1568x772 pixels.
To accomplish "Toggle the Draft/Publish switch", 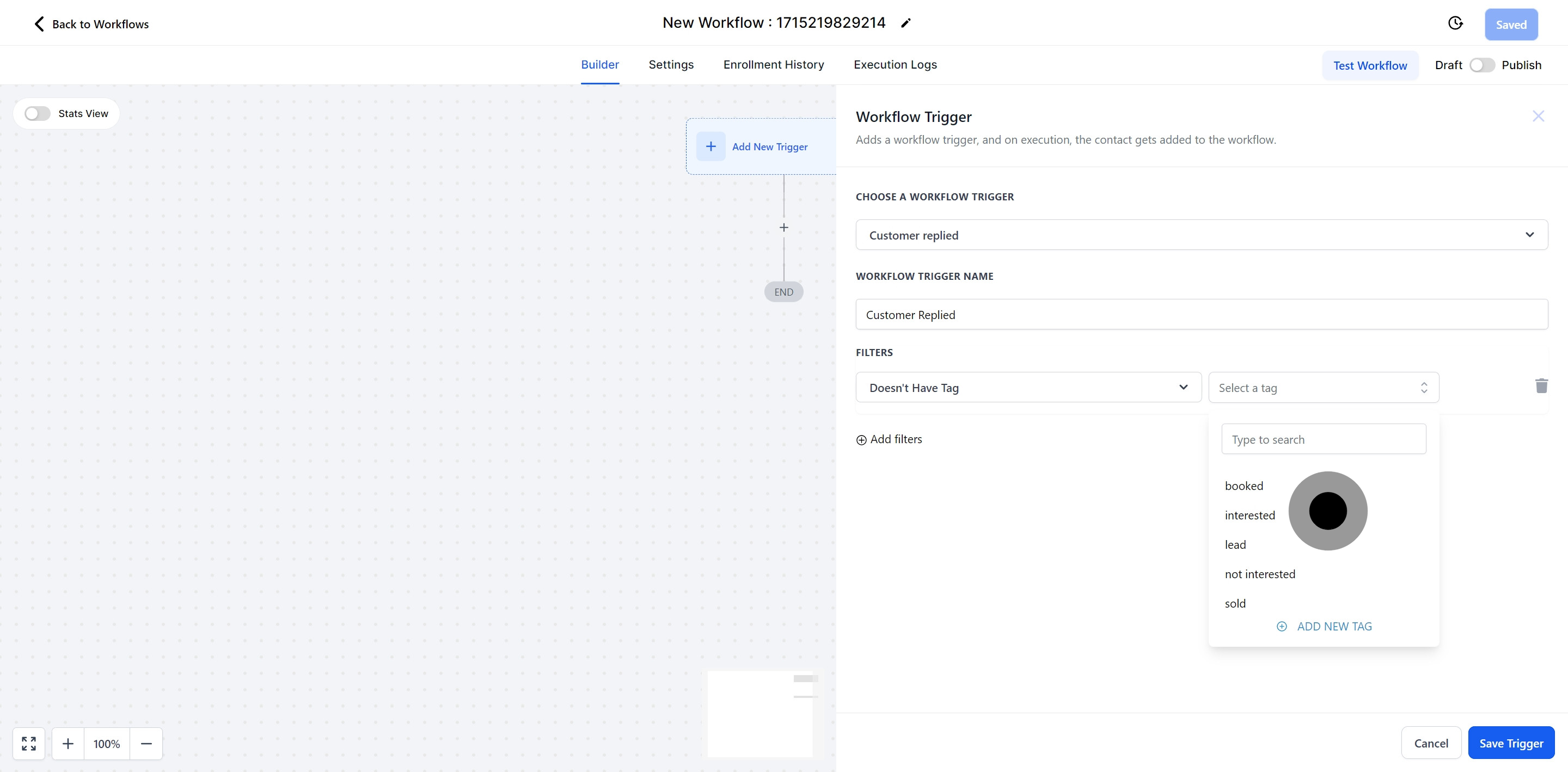I will [x=1481, y=65].
